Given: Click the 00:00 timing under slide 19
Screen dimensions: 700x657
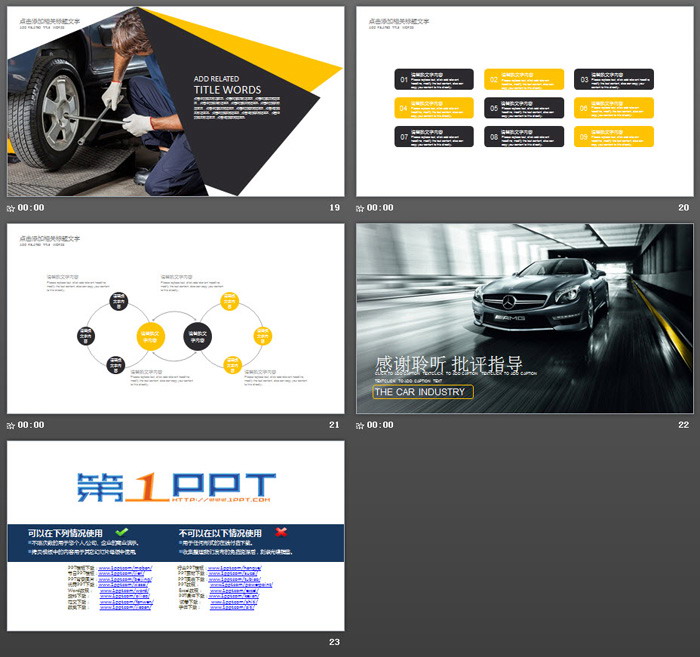Looking at the screenshot, I should [31, 208].
